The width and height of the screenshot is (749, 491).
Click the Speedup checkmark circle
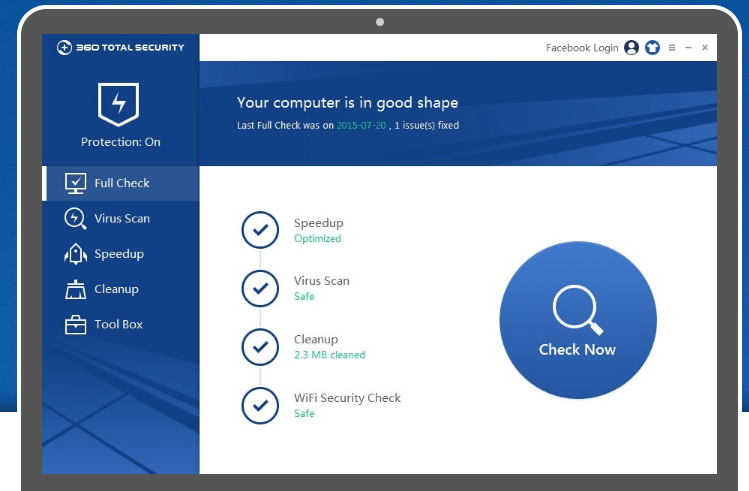(x=260, y=230)
